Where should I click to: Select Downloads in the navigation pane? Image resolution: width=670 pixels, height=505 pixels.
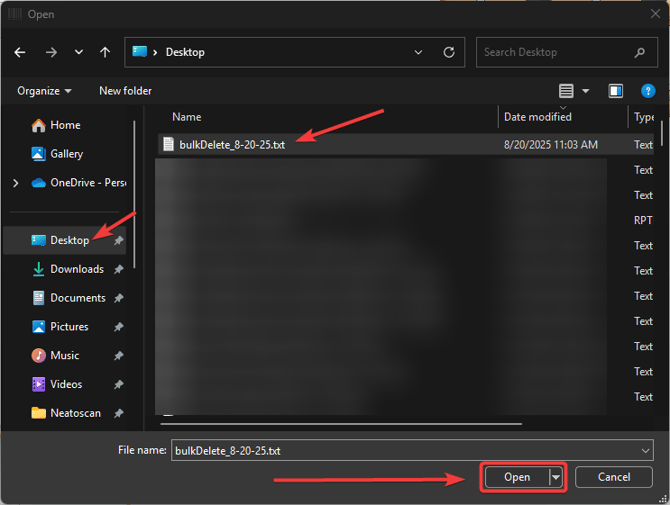pyautogui.click(x=76, y=269)
